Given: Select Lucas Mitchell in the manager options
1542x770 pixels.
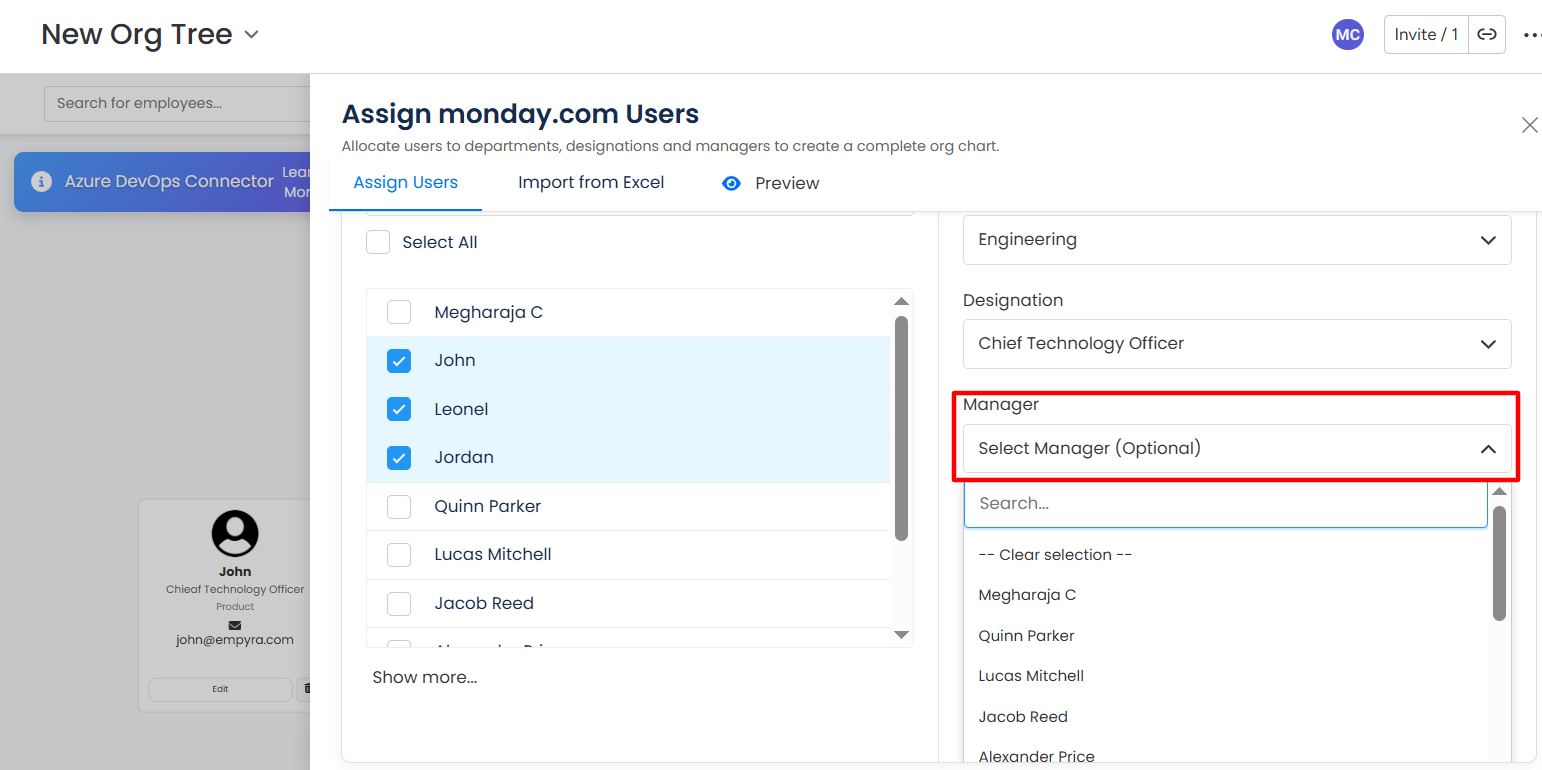Looking at the screenshot, I should pyautogui.click(x=1031, y=676).
